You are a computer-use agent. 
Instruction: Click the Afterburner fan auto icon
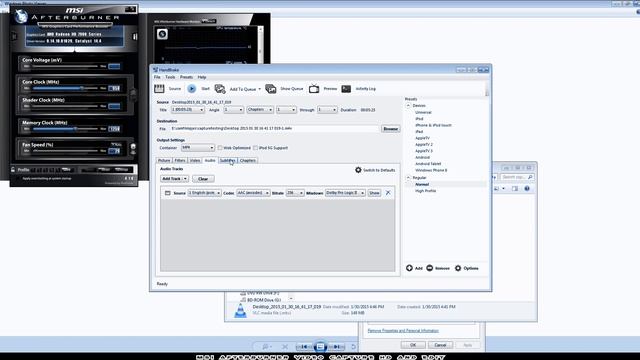[133, 147]
